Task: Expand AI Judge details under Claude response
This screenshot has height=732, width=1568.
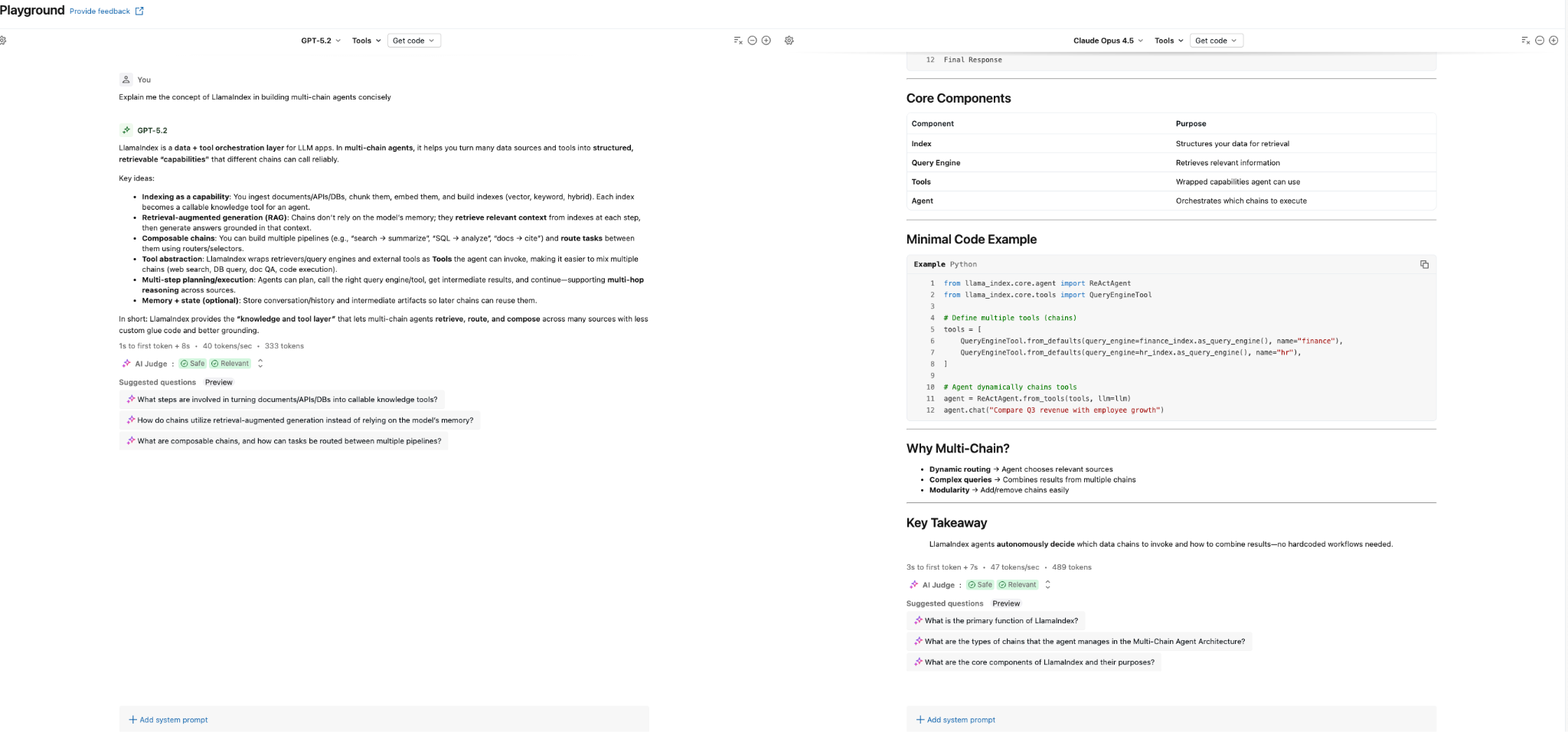Action: click(1047, 585)
